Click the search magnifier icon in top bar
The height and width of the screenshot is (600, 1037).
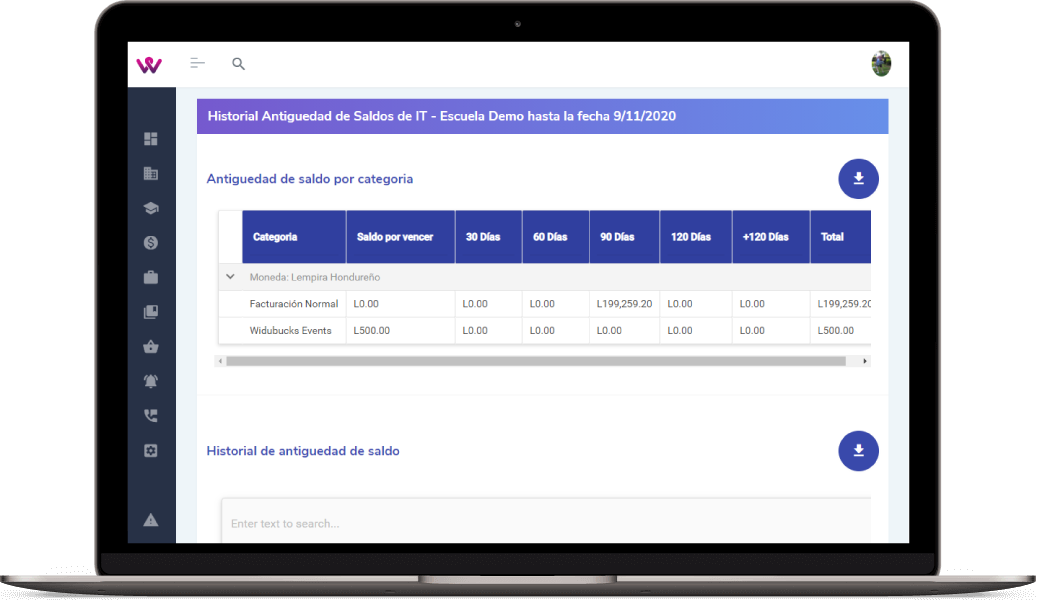(238, 64)
